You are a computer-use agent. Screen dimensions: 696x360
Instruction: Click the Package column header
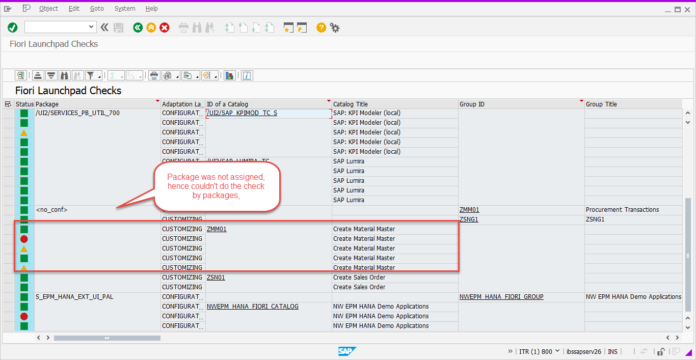point(97,104)
